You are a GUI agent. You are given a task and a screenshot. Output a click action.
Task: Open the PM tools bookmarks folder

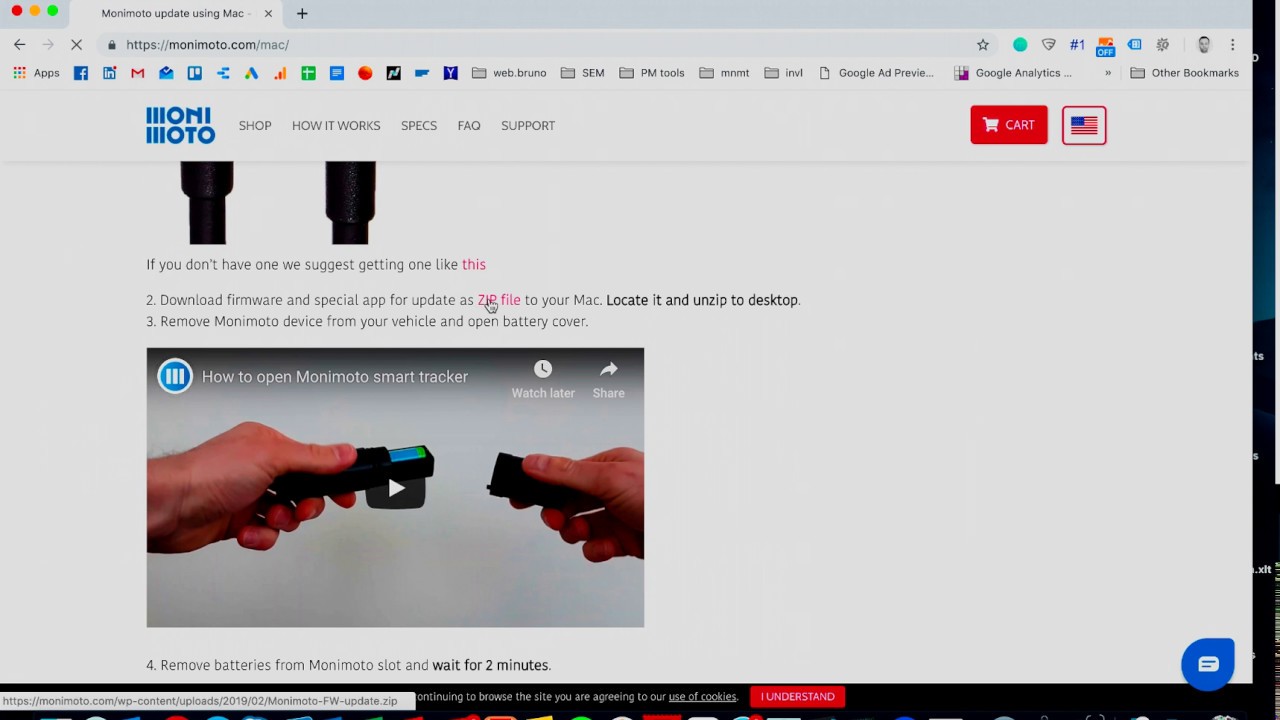pos(652,73)
